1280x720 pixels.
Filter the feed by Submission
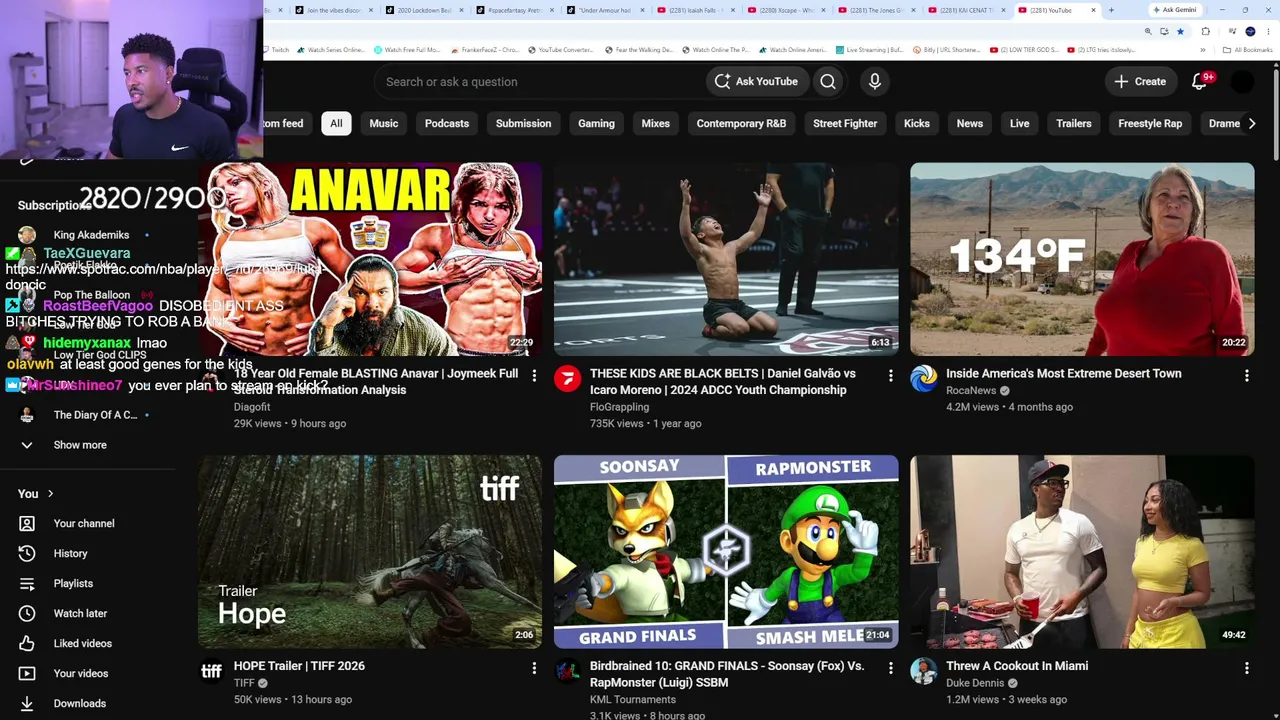point(524,123)
